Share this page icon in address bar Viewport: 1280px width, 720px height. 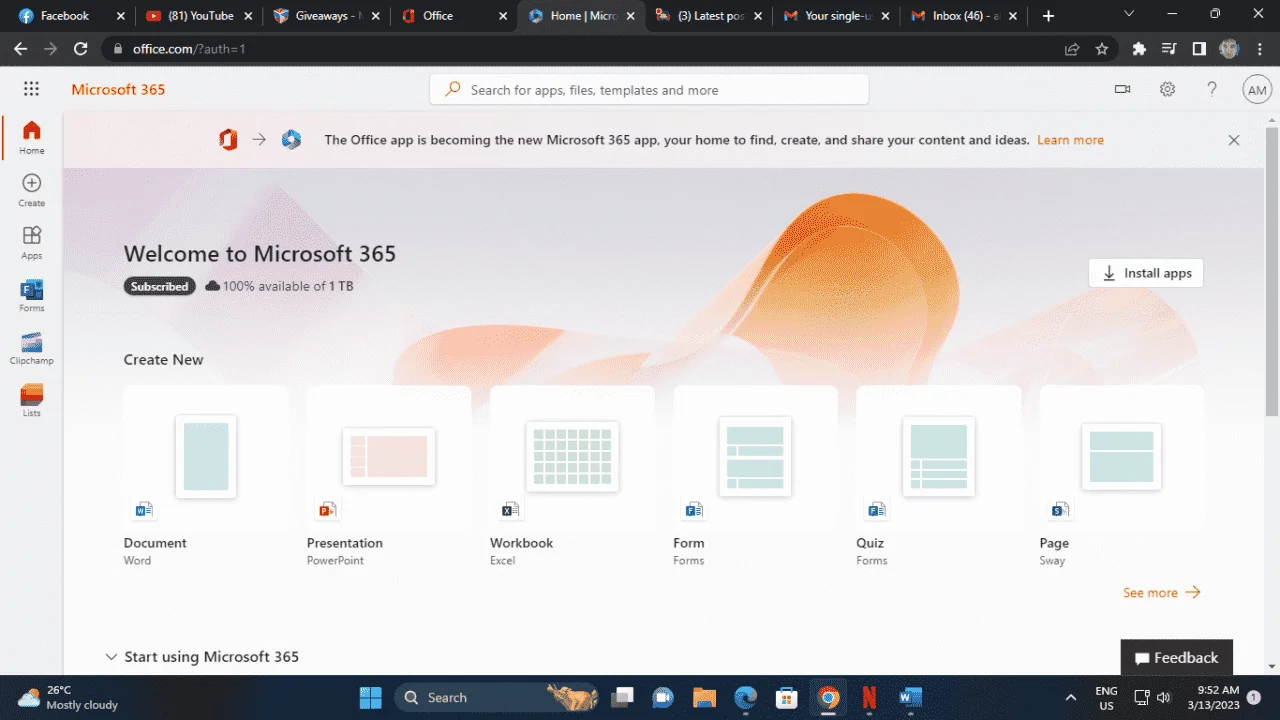1072,49
